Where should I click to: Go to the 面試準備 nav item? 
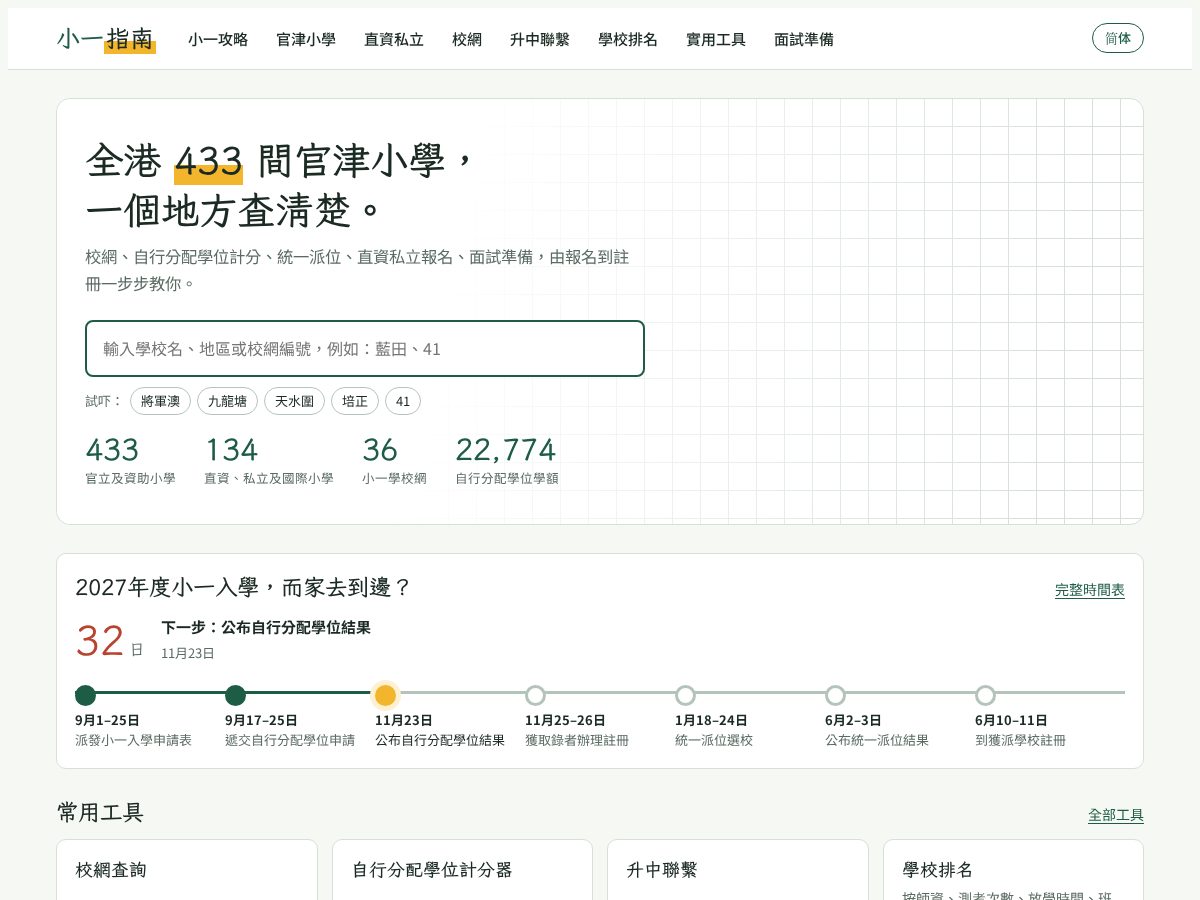coord(804,40)
